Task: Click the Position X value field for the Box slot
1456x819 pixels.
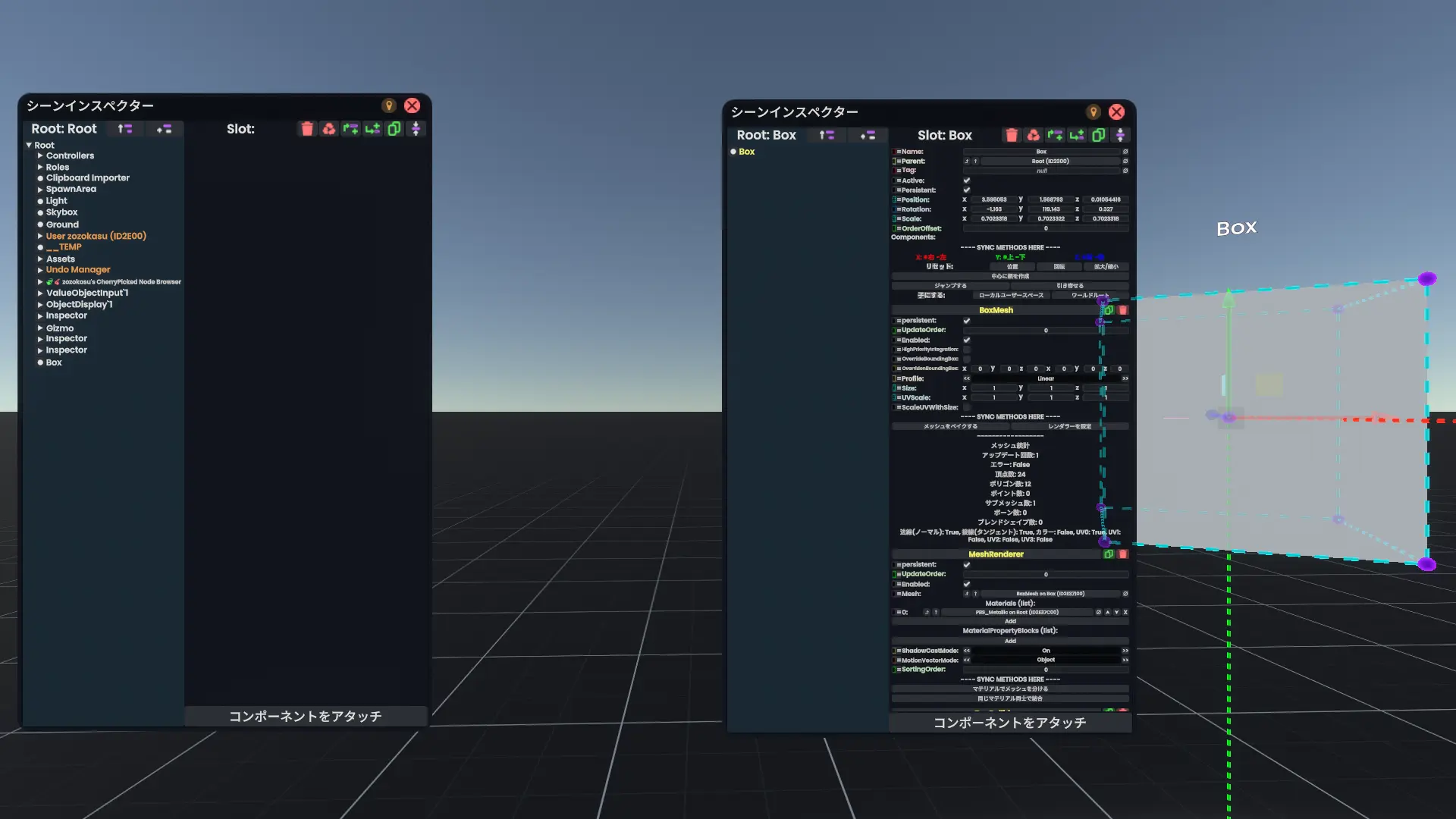Action: pyautogui.click(x=993, y=199)
